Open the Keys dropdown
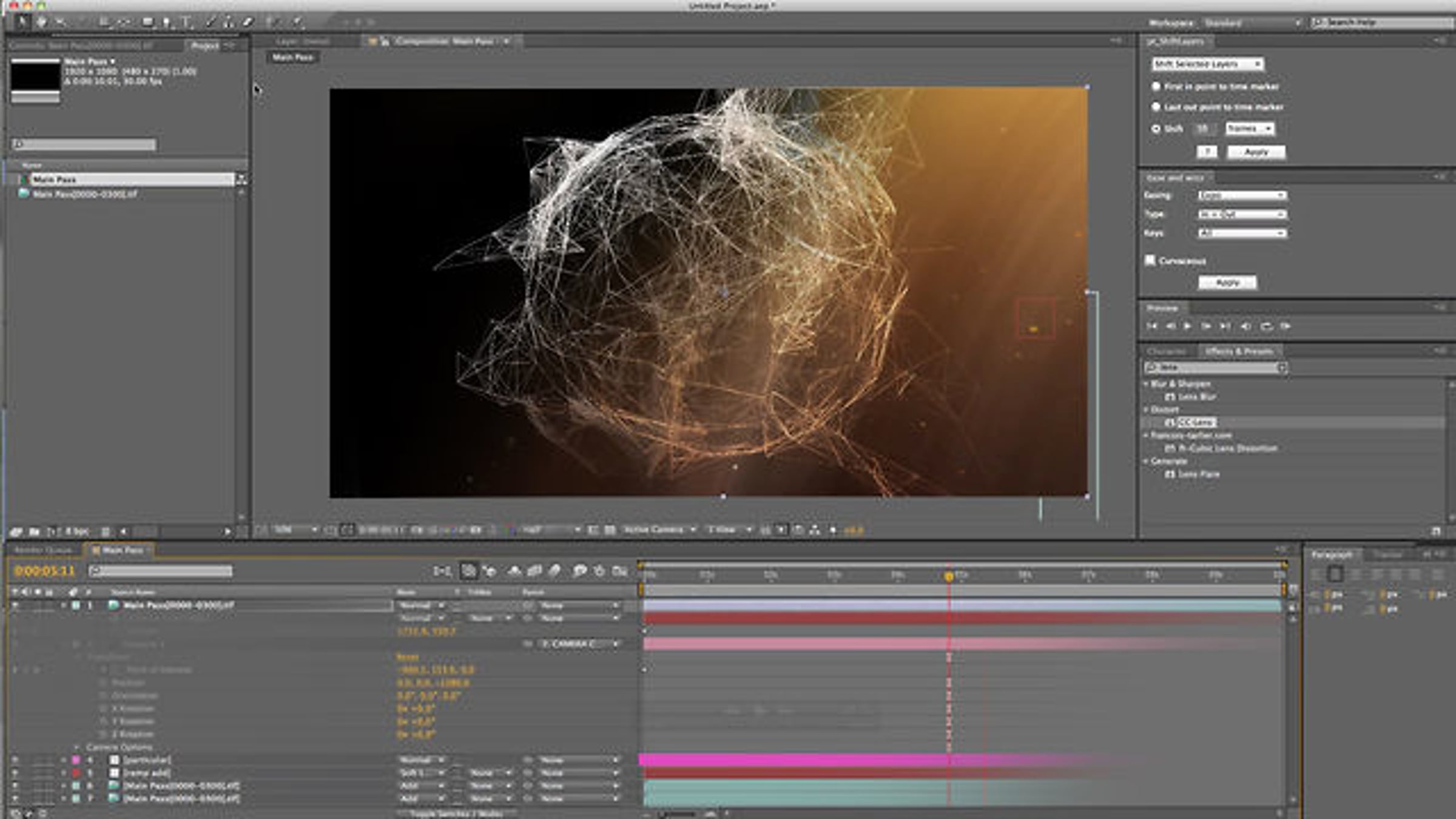 click(x=1242, y=233)
